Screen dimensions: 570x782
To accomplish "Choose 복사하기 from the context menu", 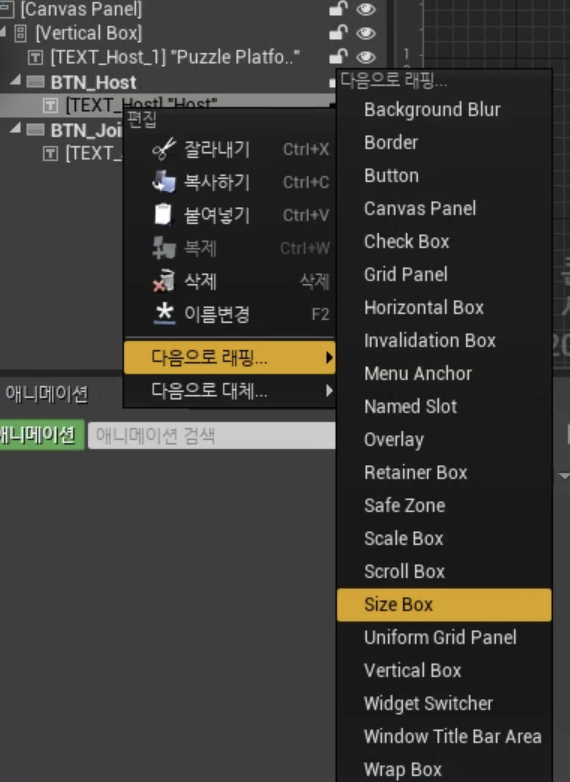I will pos(230,182).
